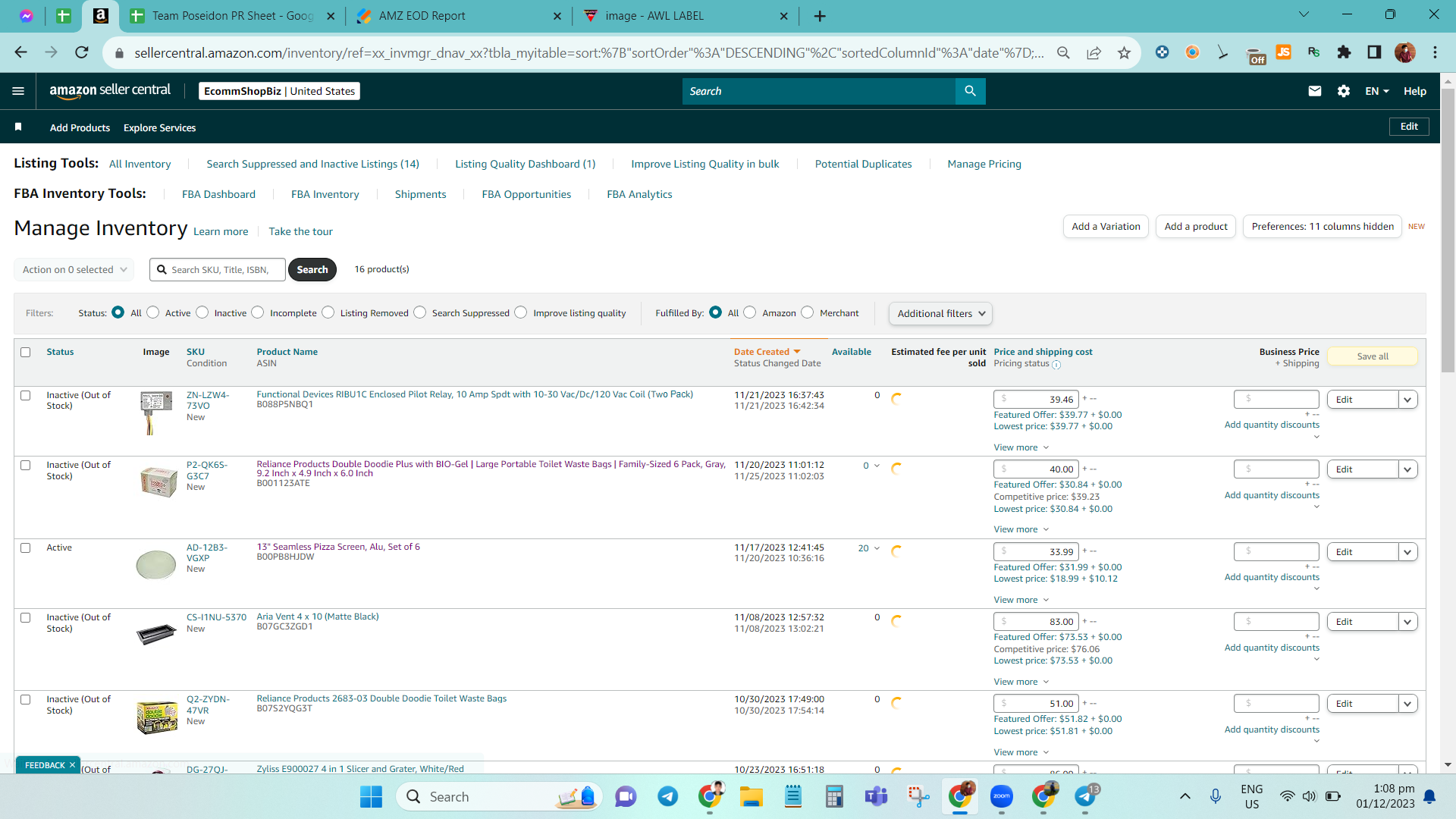Screen dimensions: 1456x819
Task: Open the Seller Central hamburger menu
Action: 18,91
